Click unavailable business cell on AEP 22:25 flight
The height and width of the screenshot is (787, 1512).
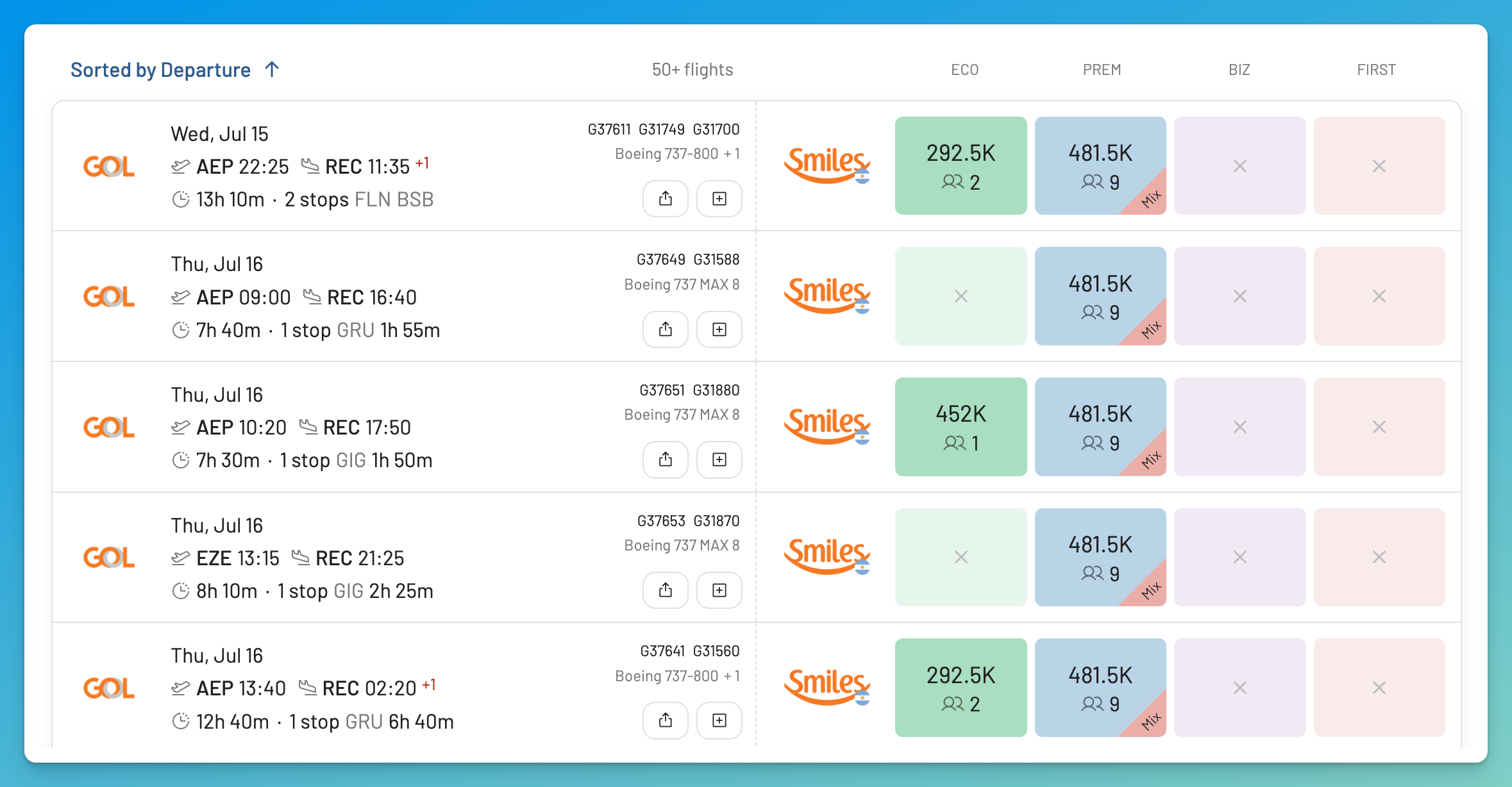(x=1240, y=165)
